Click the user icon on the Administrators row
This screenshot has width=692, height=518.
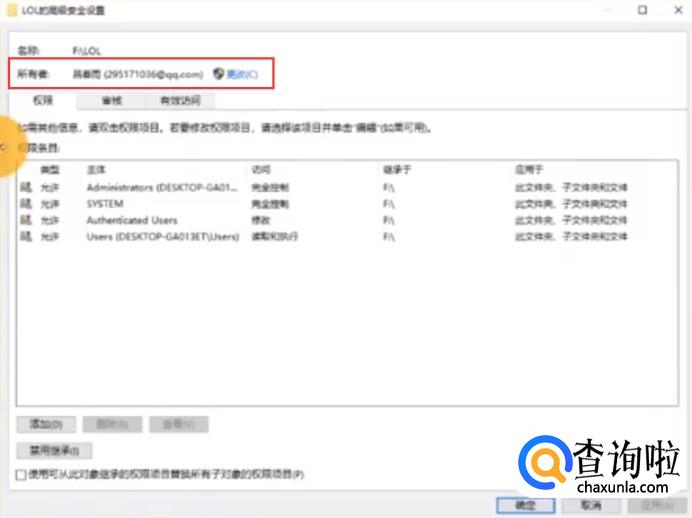26,187
